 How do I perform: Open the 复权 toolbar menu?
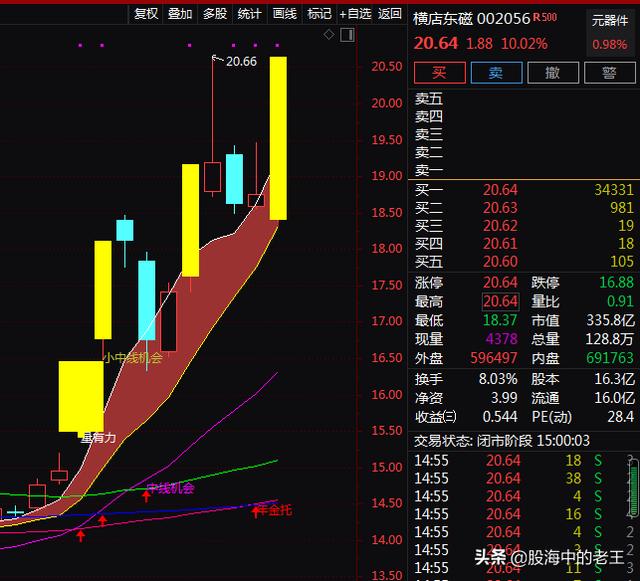pyautogui.click(x=146, y=13)
